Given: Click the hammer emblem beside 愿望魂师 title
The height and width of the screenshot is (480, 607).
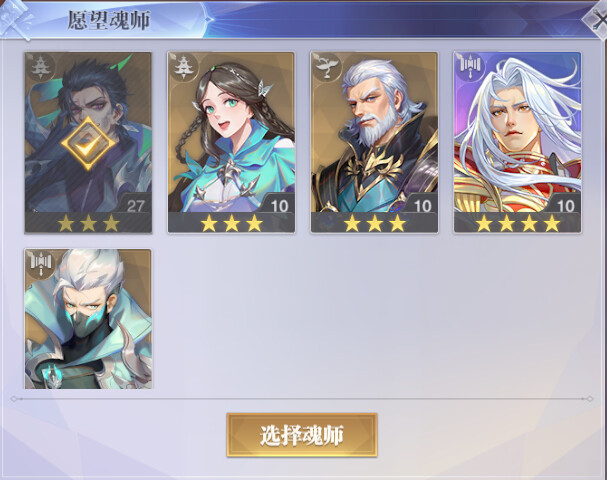Looking at the screenshot, I should coord(15,19).
